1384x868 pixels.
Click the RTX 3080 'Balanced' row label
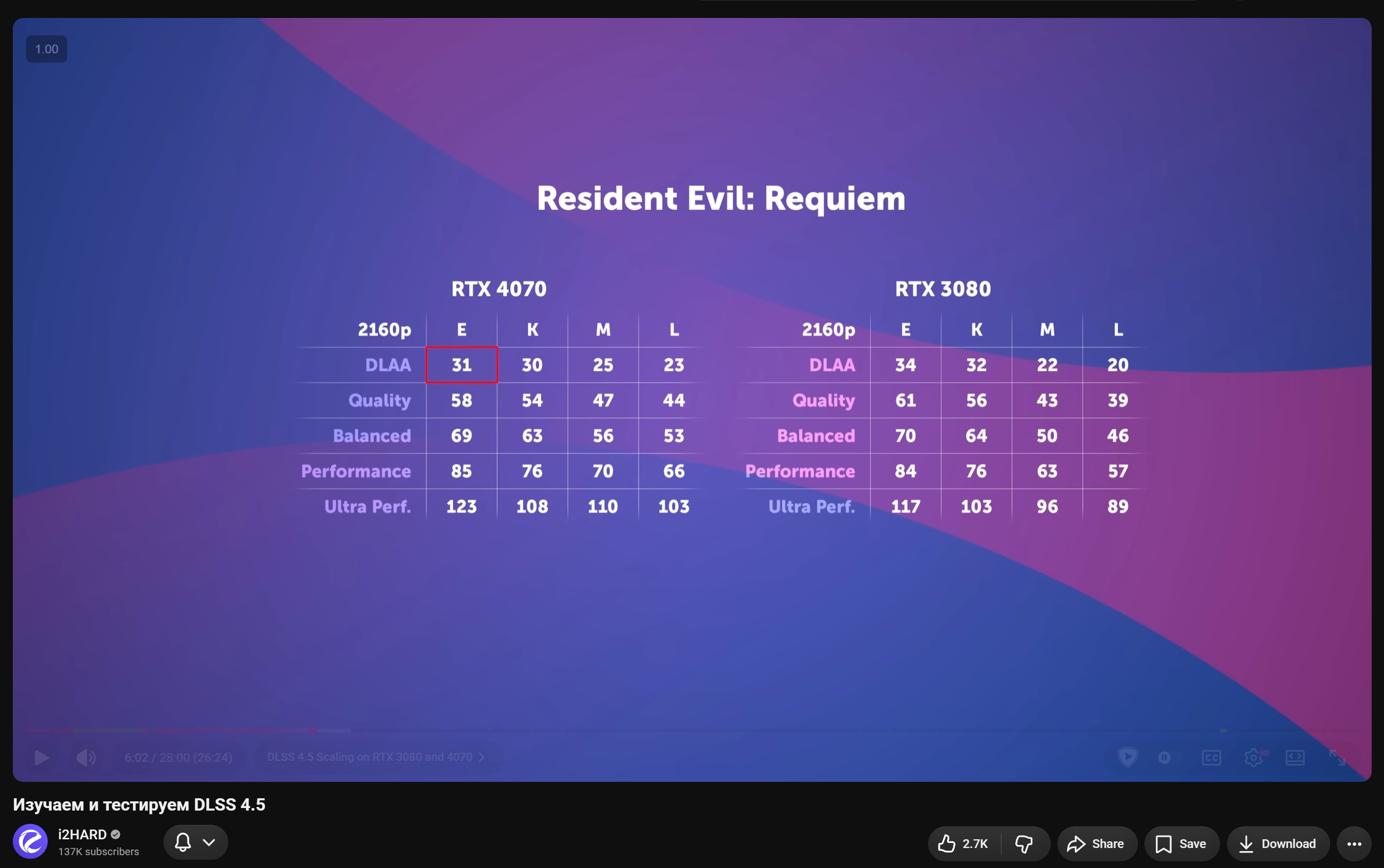click(816, 436)
